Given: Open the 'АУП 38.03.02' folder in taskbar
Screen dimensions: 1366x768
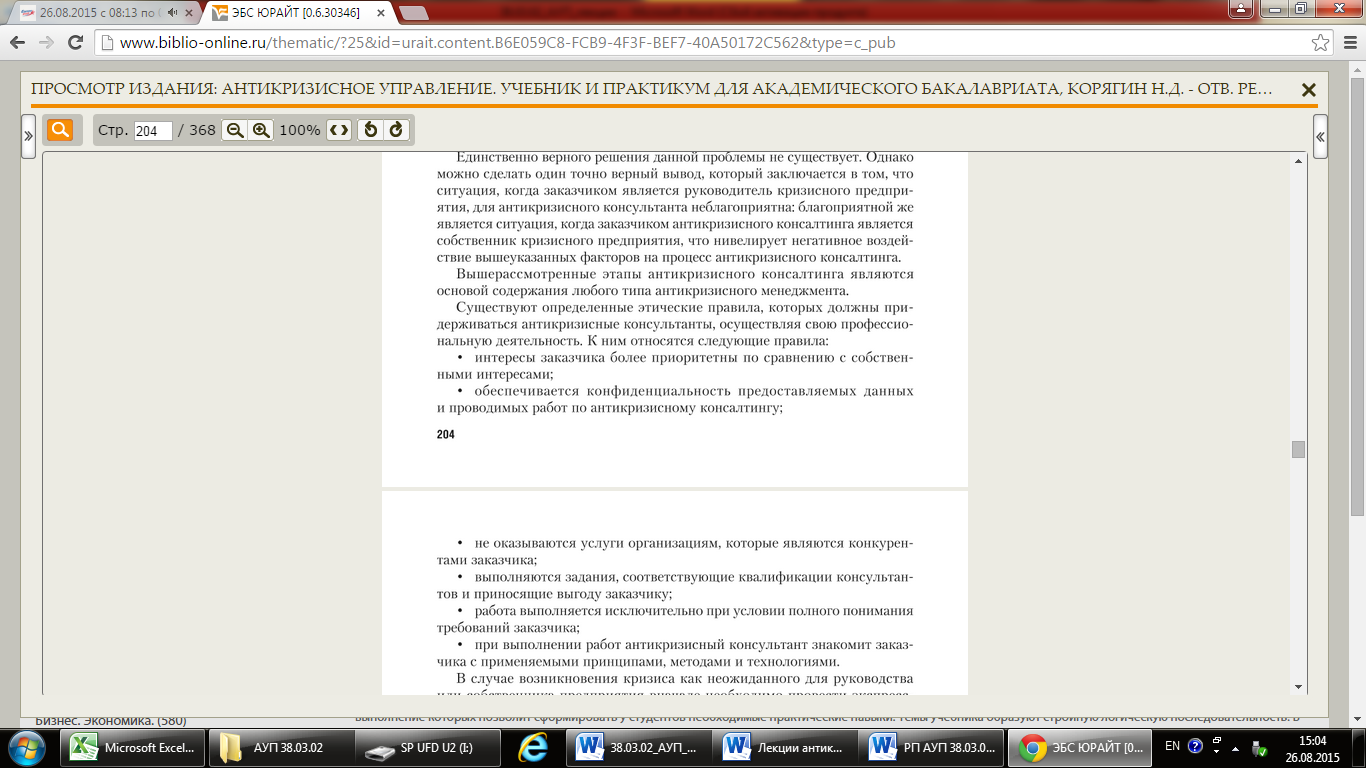Looking at the screenshot, I should (x=282, y=748).
